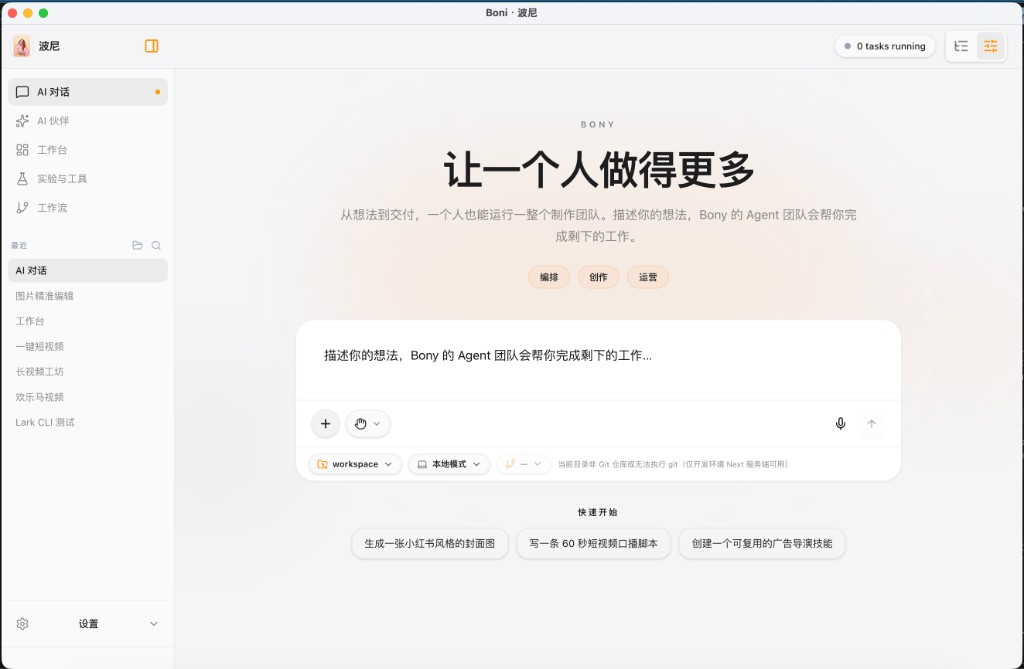Click the git status notice text
Image resolution: width=1024 pixels, height=669 pixels.
pos(673,465)
